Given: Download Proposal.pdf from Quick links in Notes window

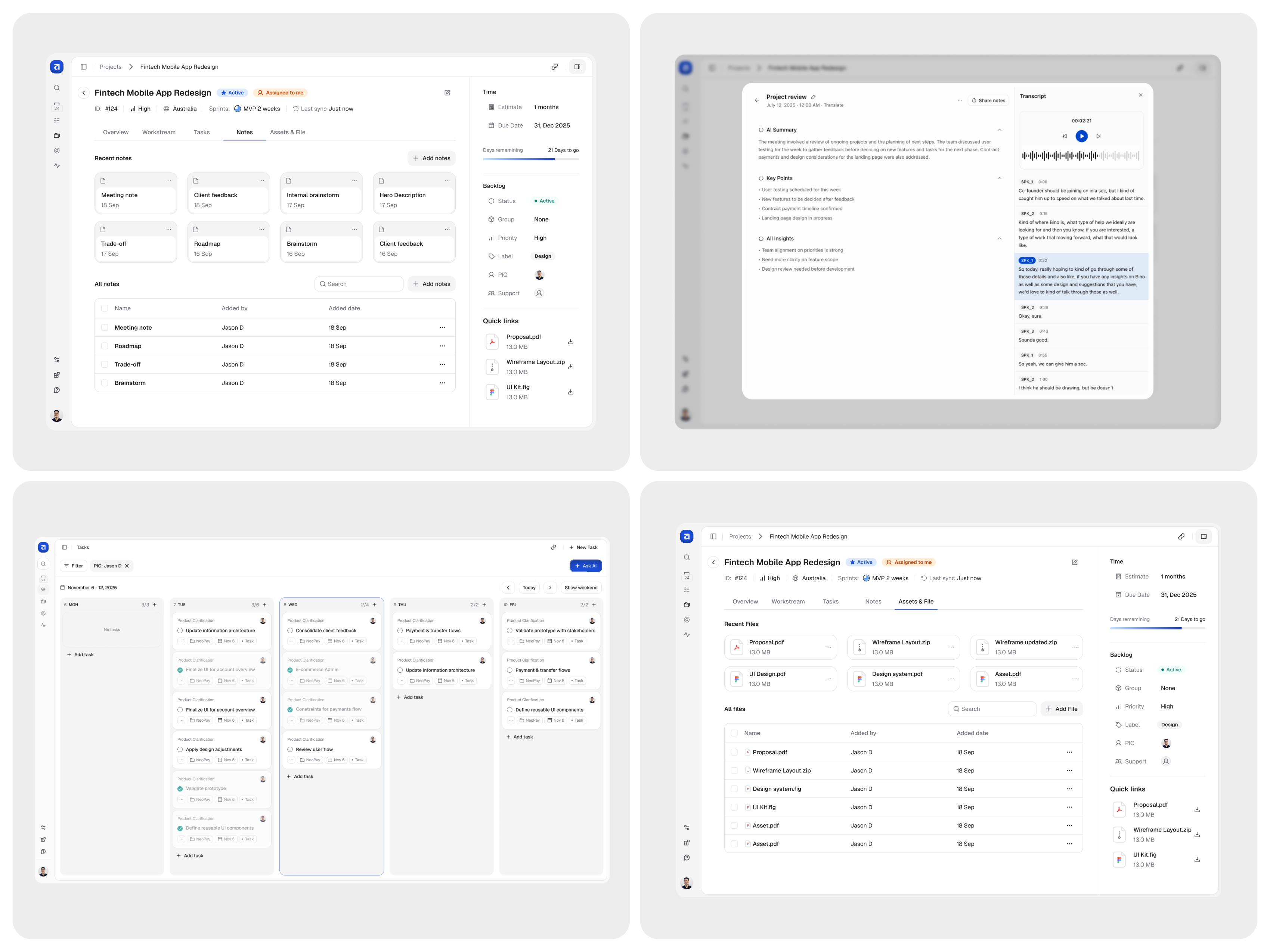Looking at the screenshot, I should (570, 342).
